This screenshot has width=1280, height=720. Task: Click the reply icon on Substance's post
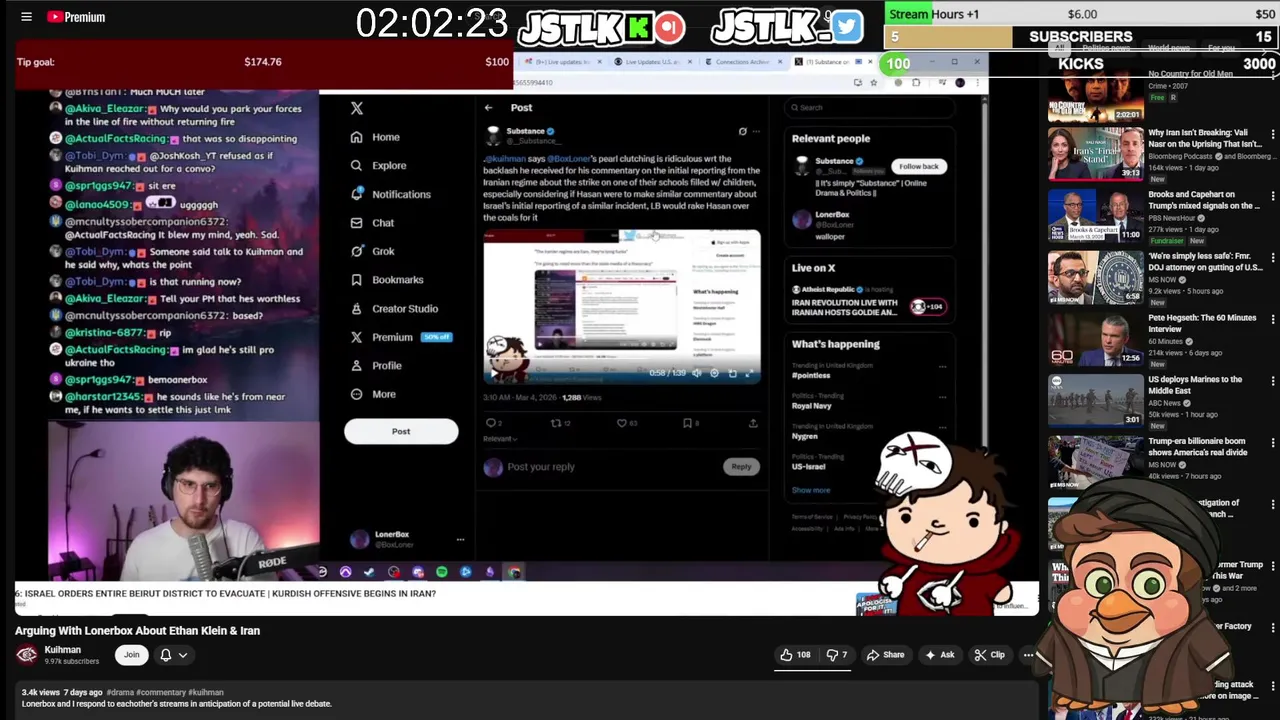491,423
